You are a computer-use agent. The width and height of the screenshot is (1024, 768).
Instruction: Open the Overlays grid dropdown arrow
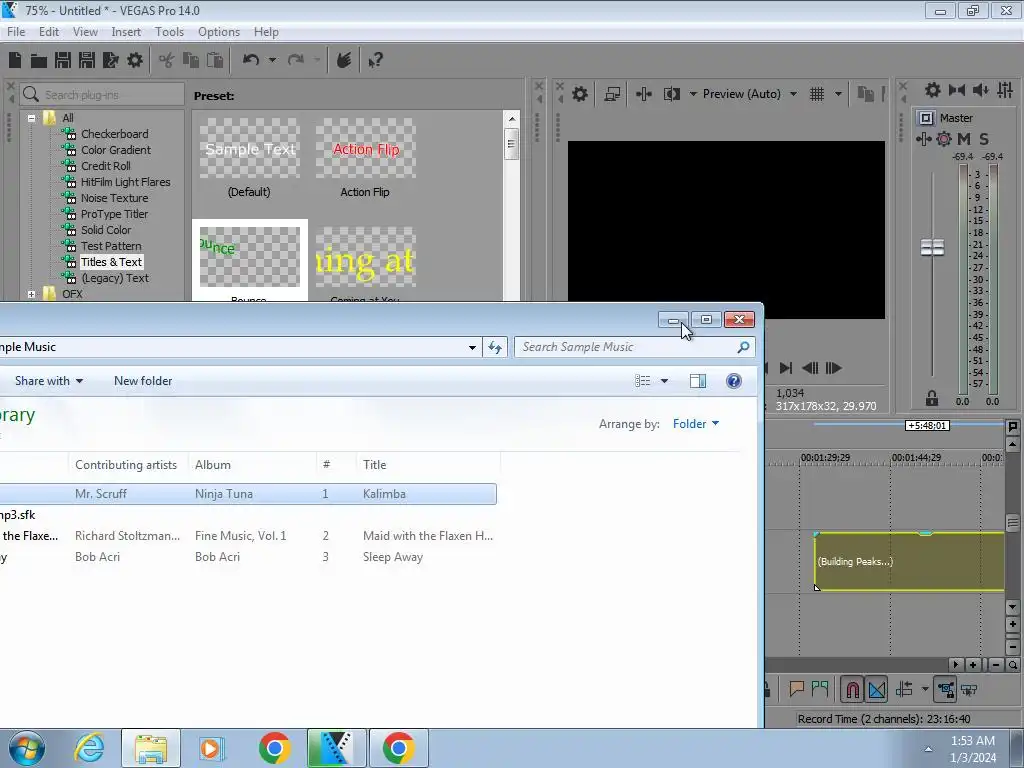pyautogui.click(x=838, y=94)
